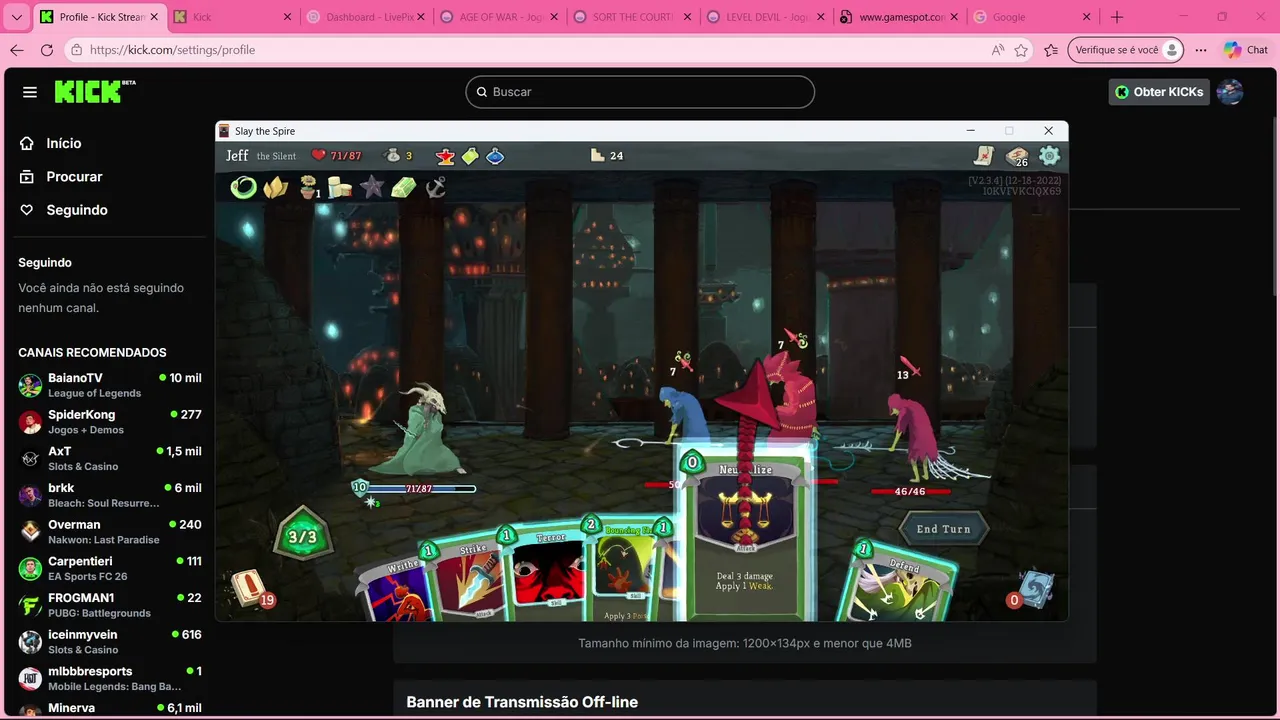Screen dimensions: 1280x720
Task: Open the Kick hamburger sidebar menu
Action: [30, 92]
